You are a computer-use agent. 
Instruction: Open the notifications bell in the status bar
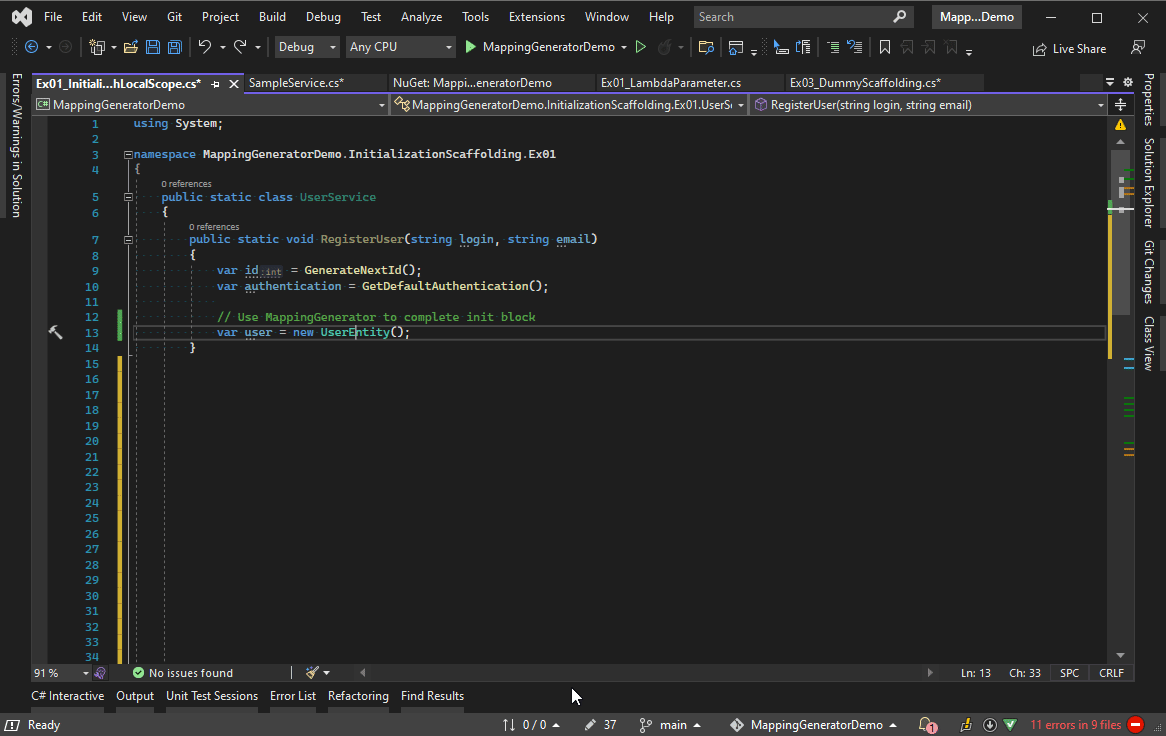click(925, 724)
